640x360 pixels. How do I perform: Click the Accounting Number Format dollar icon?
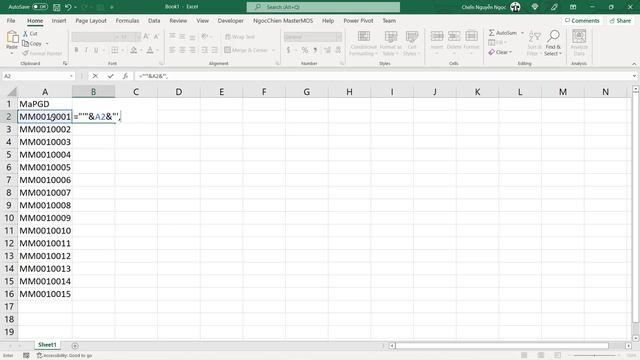(288, 50)
